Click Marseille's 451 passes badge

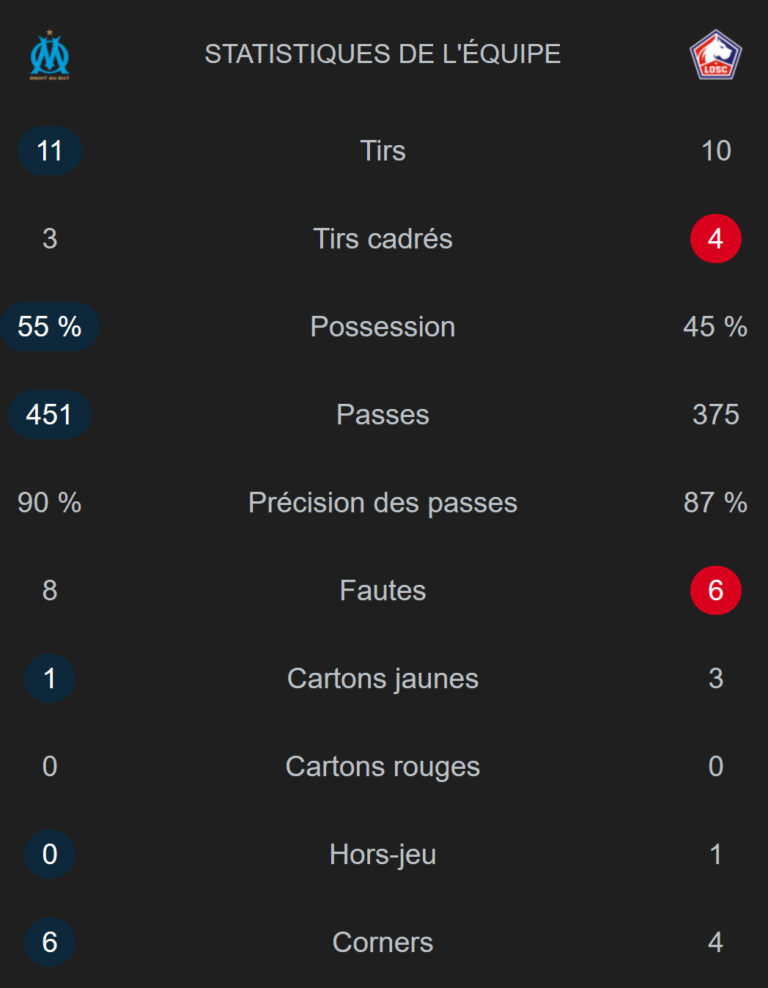click(x=50, y=415)
